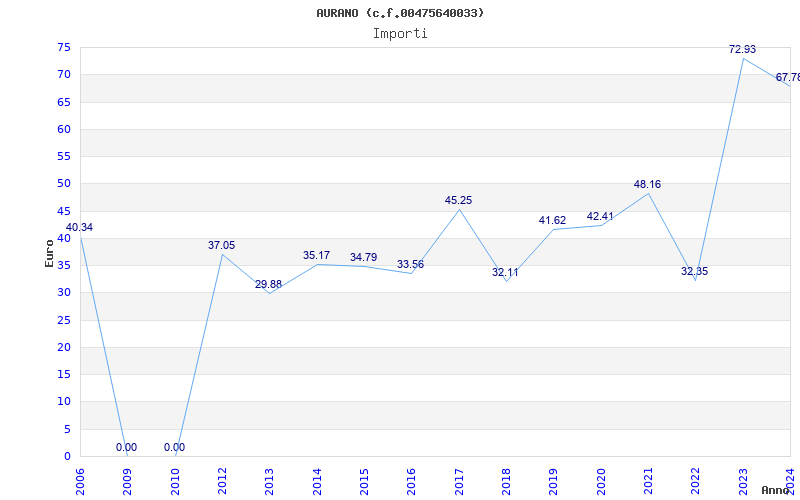Select the 33.56 label for 2016
This screenshot has height=500, width=800.
(x=410, y=264)
